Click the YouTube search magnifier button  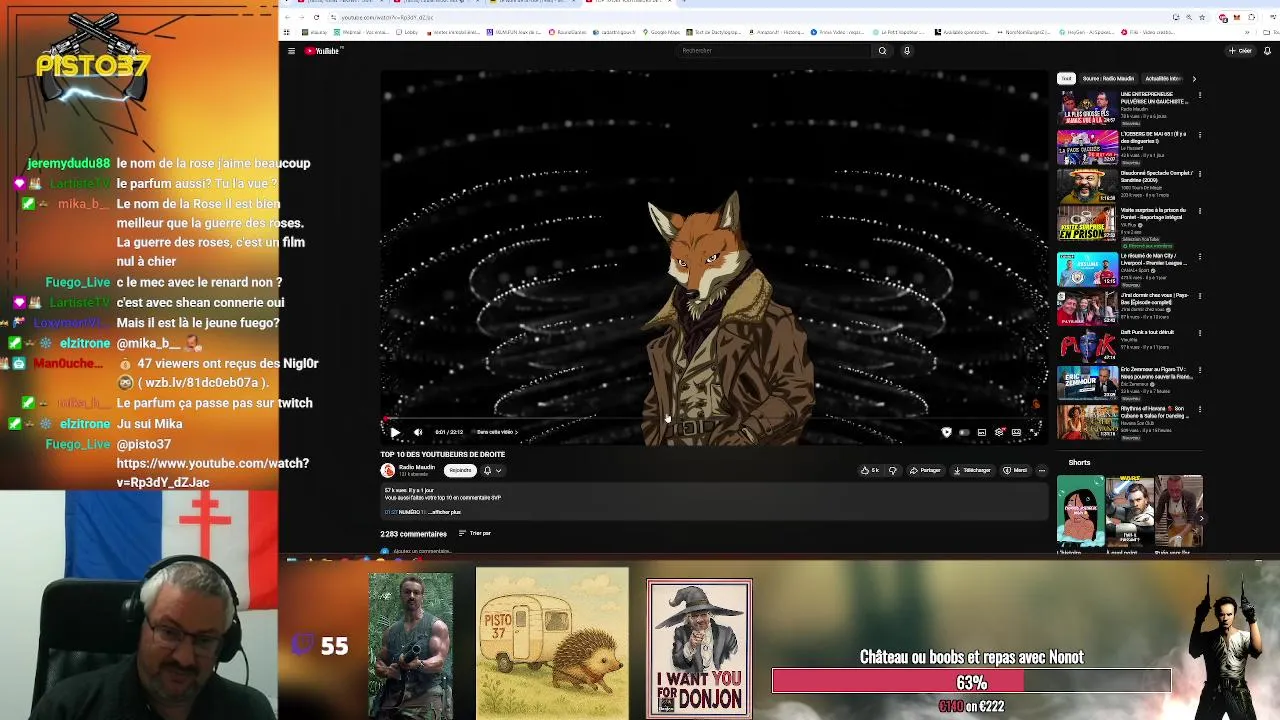pyautogui.click(x=882, y=51)
